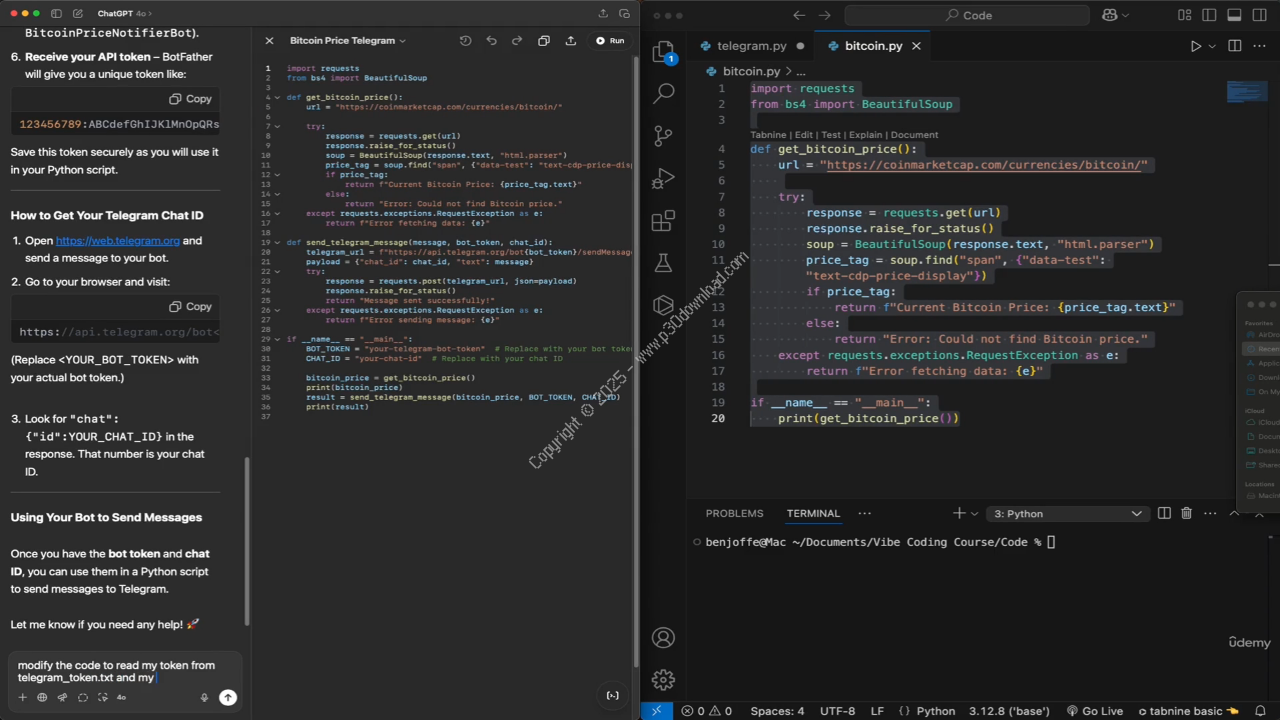Image resolution: width=1280 pixels, height=720 pixels.
Task: Start voice dictation with microphone icon
Action: pyautogui.click(x=205, y=698)
